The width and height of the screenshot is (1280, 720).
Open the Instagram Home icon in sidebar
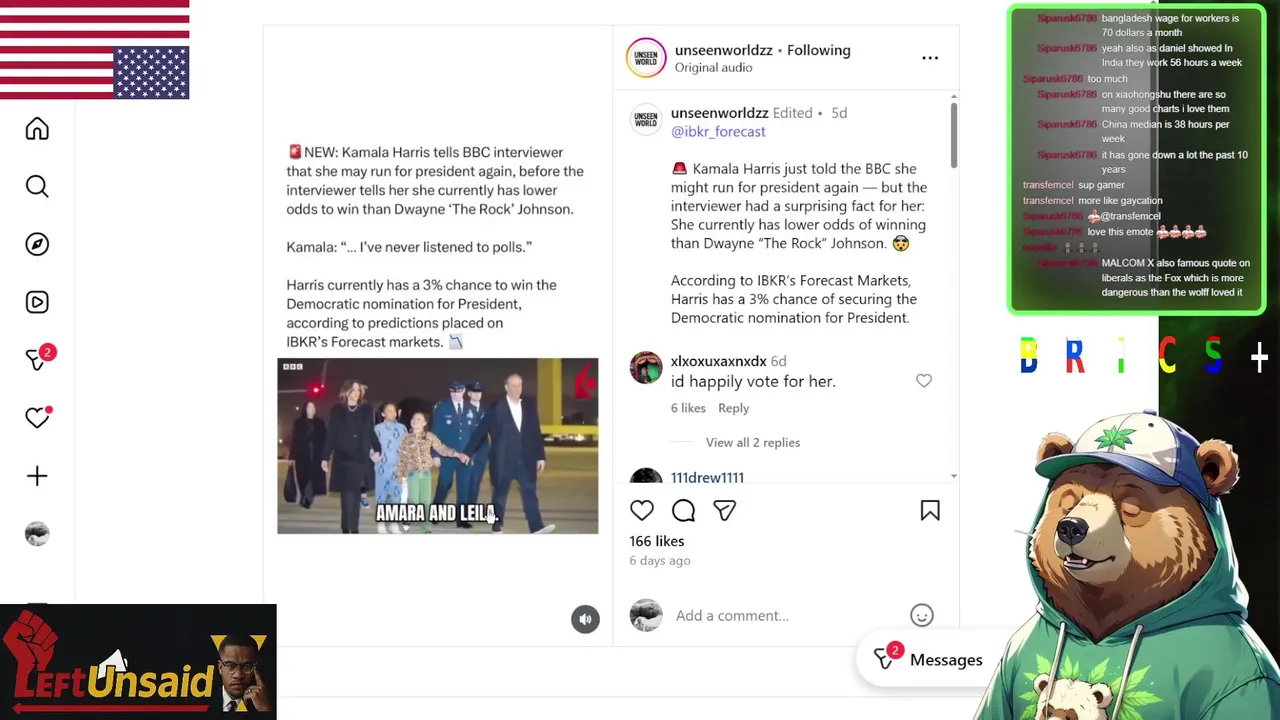click(x=37, y=129)
